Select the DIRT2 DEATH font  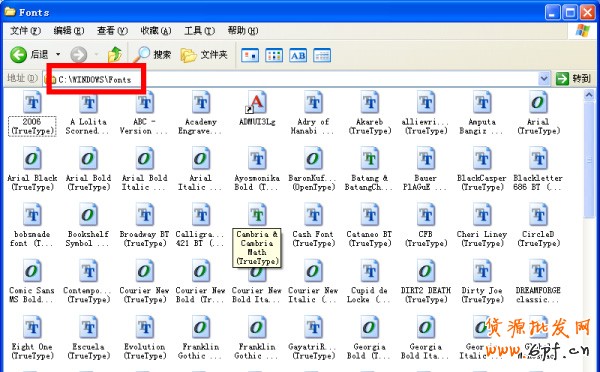426,282
